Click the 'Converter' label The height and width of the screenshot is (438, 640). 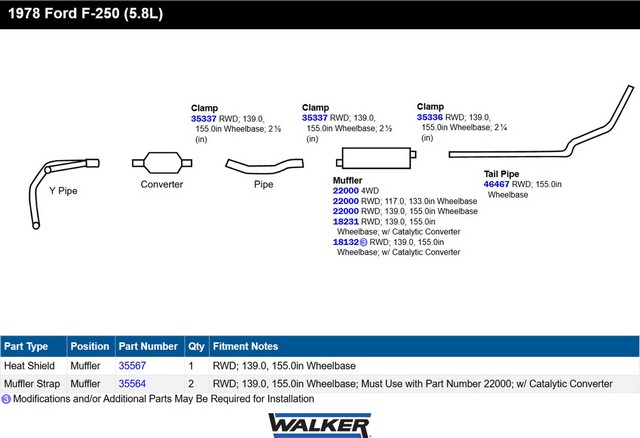pyautogui.click(x=162, y=184)
